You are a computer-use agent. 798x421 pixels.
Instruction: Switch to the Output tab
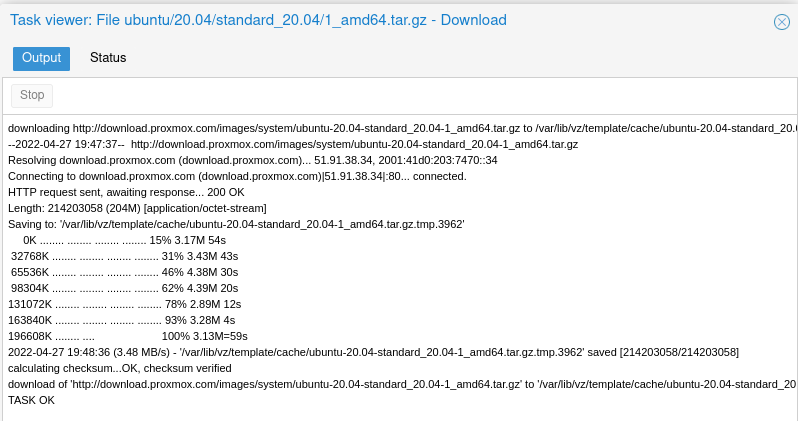click(x=42, y=58)
